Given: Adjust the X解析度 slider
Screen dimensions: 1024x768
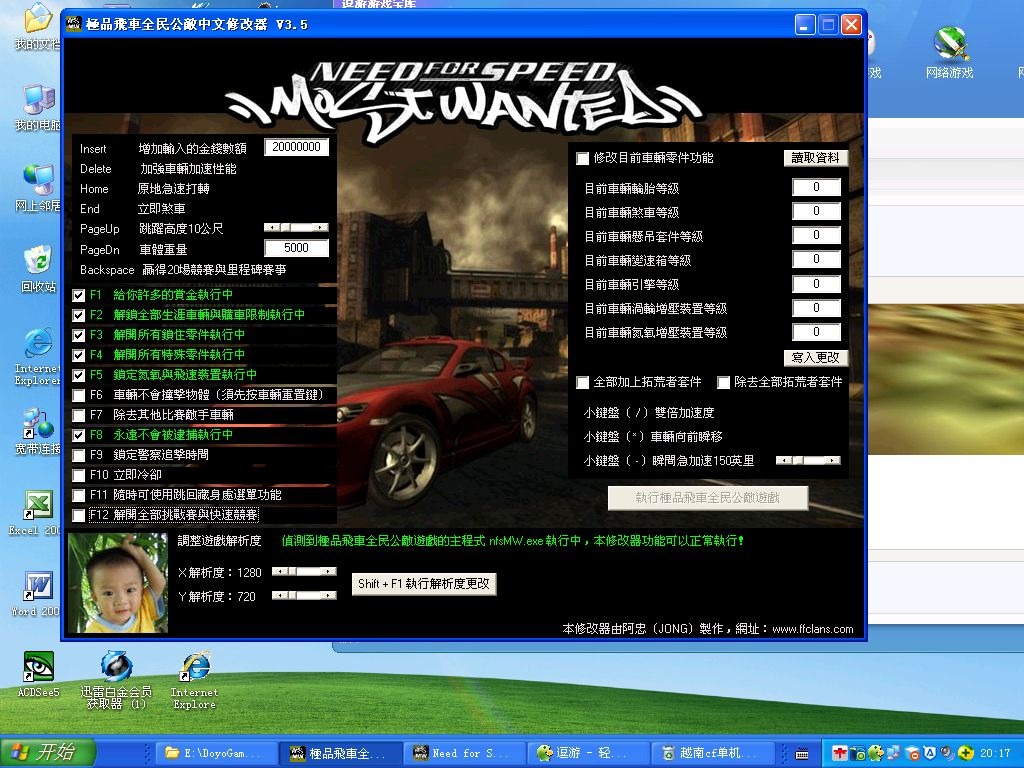Looking at the screenshot, I should point(304,571).
